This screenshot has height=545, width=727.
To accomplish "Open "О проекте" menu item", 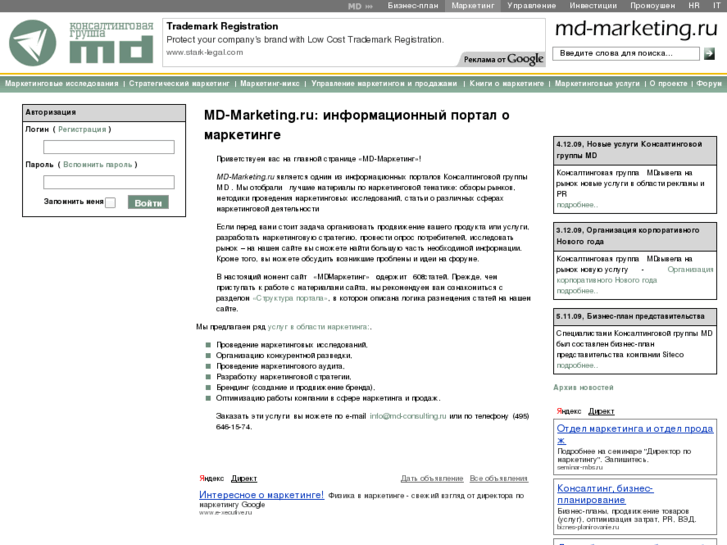I will (668, 83).
